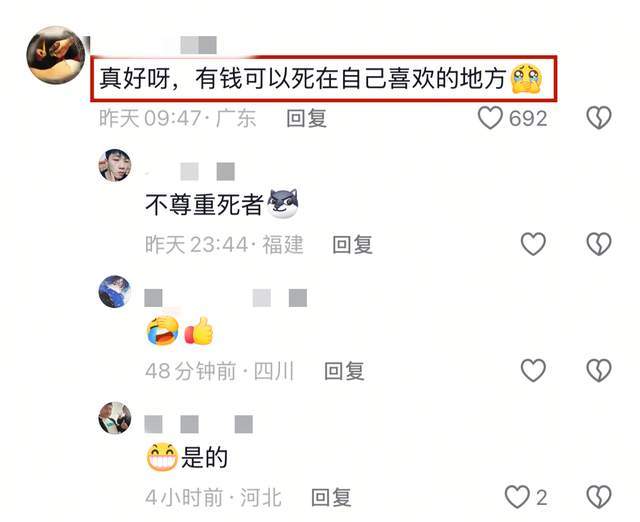This screenshot has width=640, height=522.
Task: Open the 四川 commenter's blue avatar
Action: [x=115, y=291]
